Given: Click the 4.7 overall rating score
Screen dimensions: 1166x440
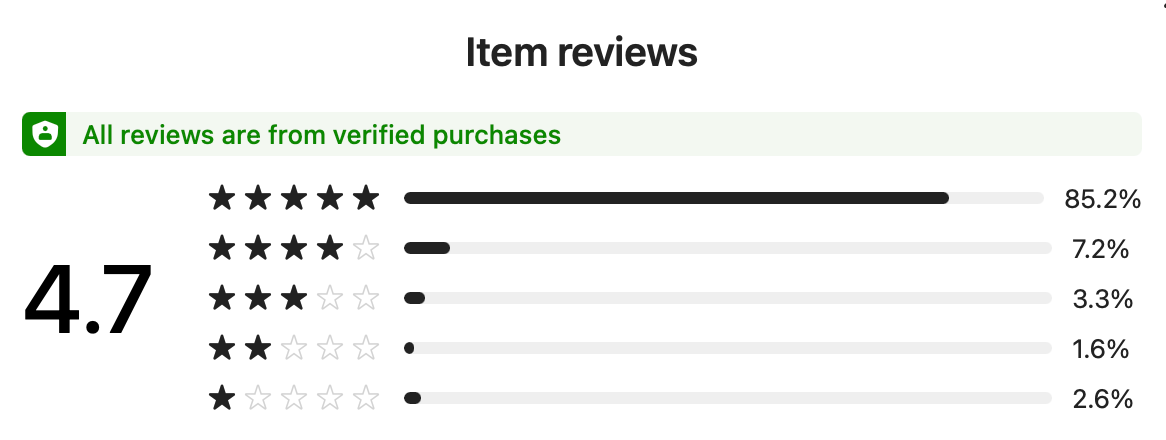Looking at the screenshot, I should click(88, 299).
